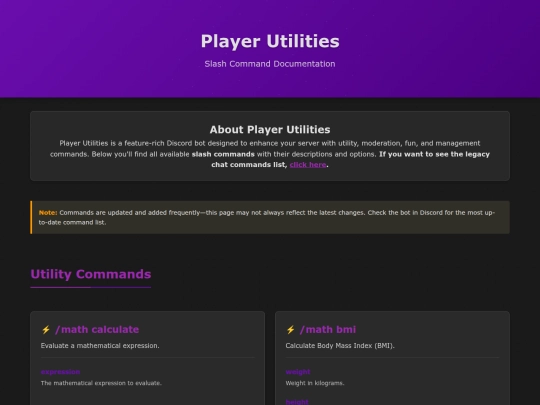Screen dimensions: 540x405
Task: Click the 'expression' option name
Action: coord(60,372)
